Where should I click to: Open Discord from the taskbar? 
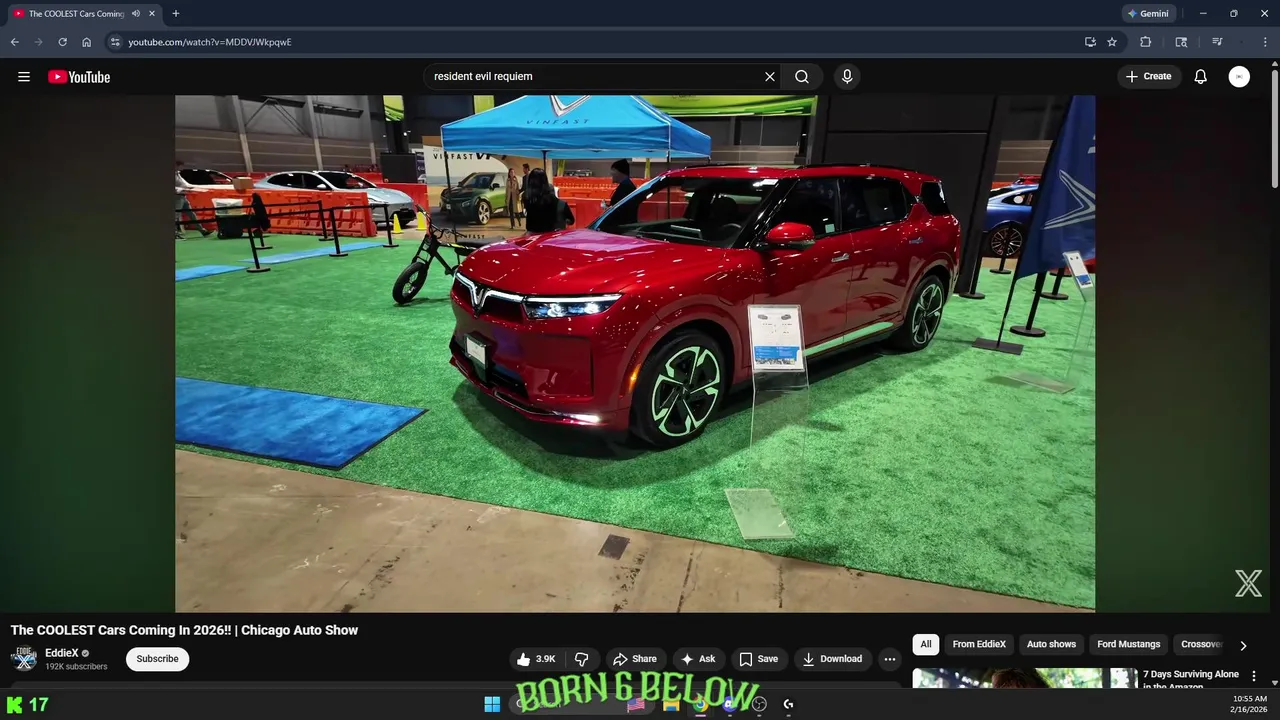(730, 704)
